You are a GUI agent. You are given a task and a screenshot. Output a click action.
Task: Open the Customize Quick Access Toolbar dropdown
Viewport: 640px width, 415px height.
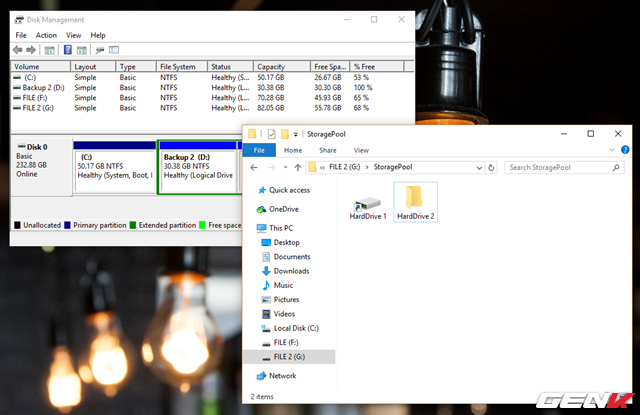(x=297, y=133)
